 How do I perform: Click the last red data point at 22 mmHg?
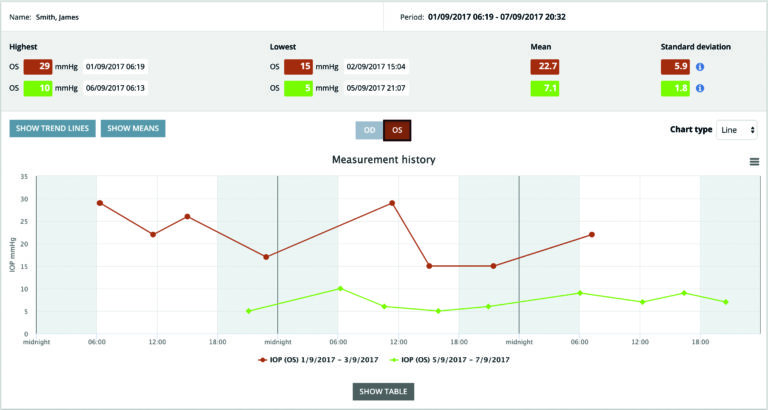[592, 235]
